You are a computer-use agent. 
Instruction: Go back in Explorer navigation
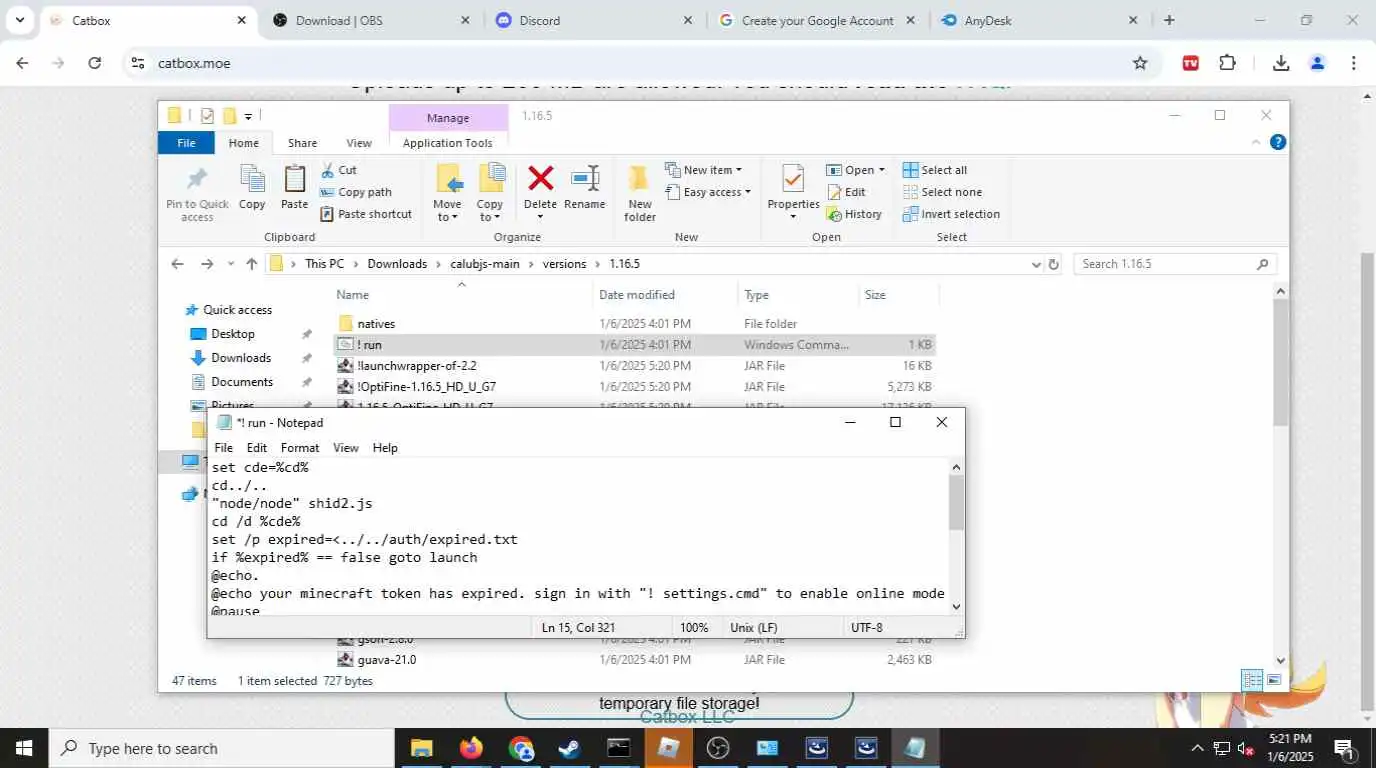[177, 264]
